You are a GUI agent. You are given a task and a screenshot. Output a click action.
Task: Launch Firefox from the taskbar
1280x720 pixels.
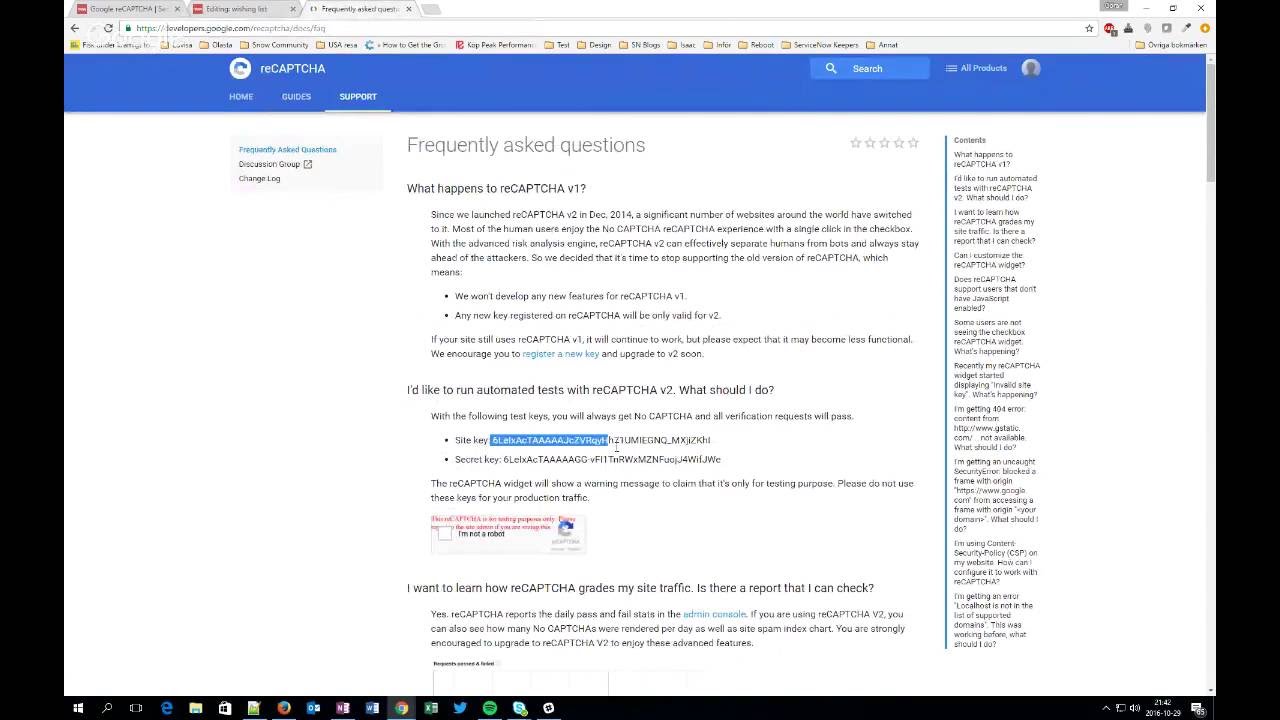[x=284, y=708]
